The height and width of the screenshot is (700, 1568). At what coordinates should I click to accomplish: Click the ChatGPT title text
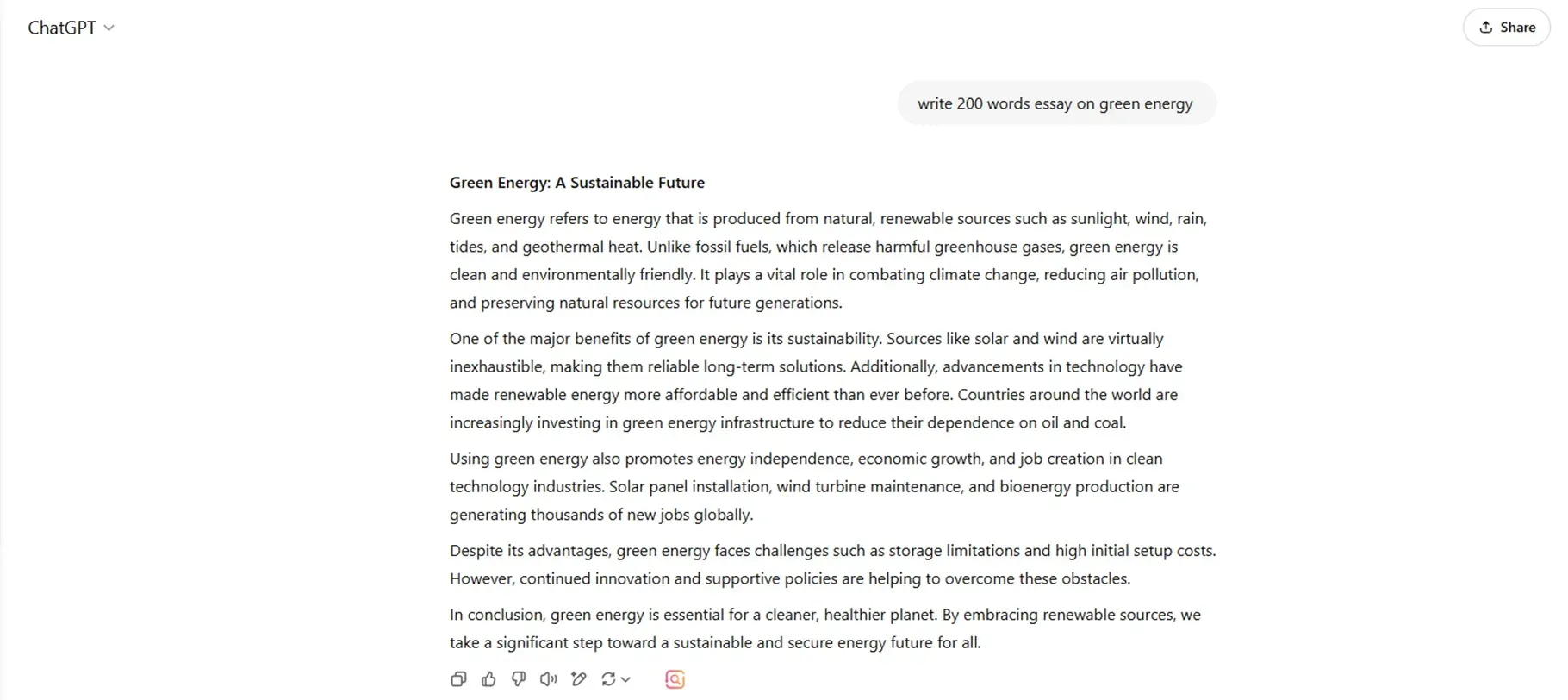(x=61, y=28)
